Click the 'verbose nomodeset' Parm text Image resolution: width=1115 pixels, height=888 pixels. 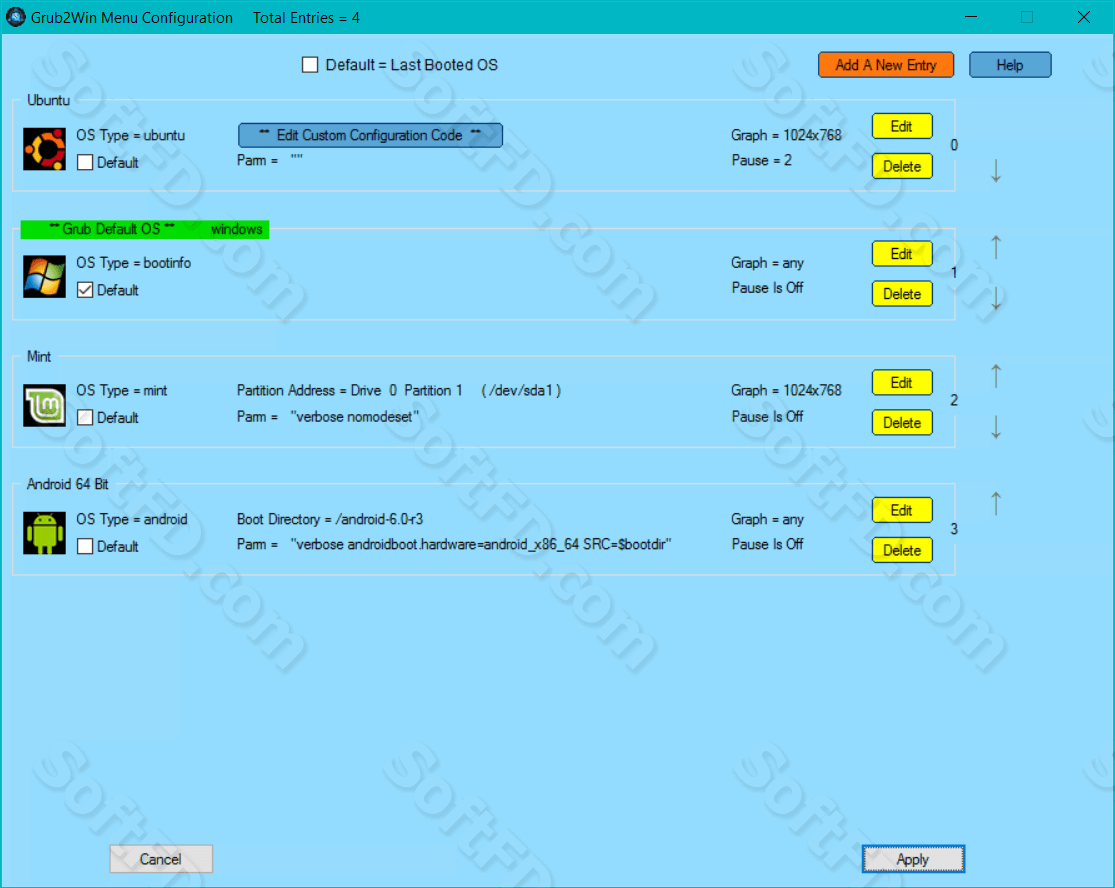355,417
